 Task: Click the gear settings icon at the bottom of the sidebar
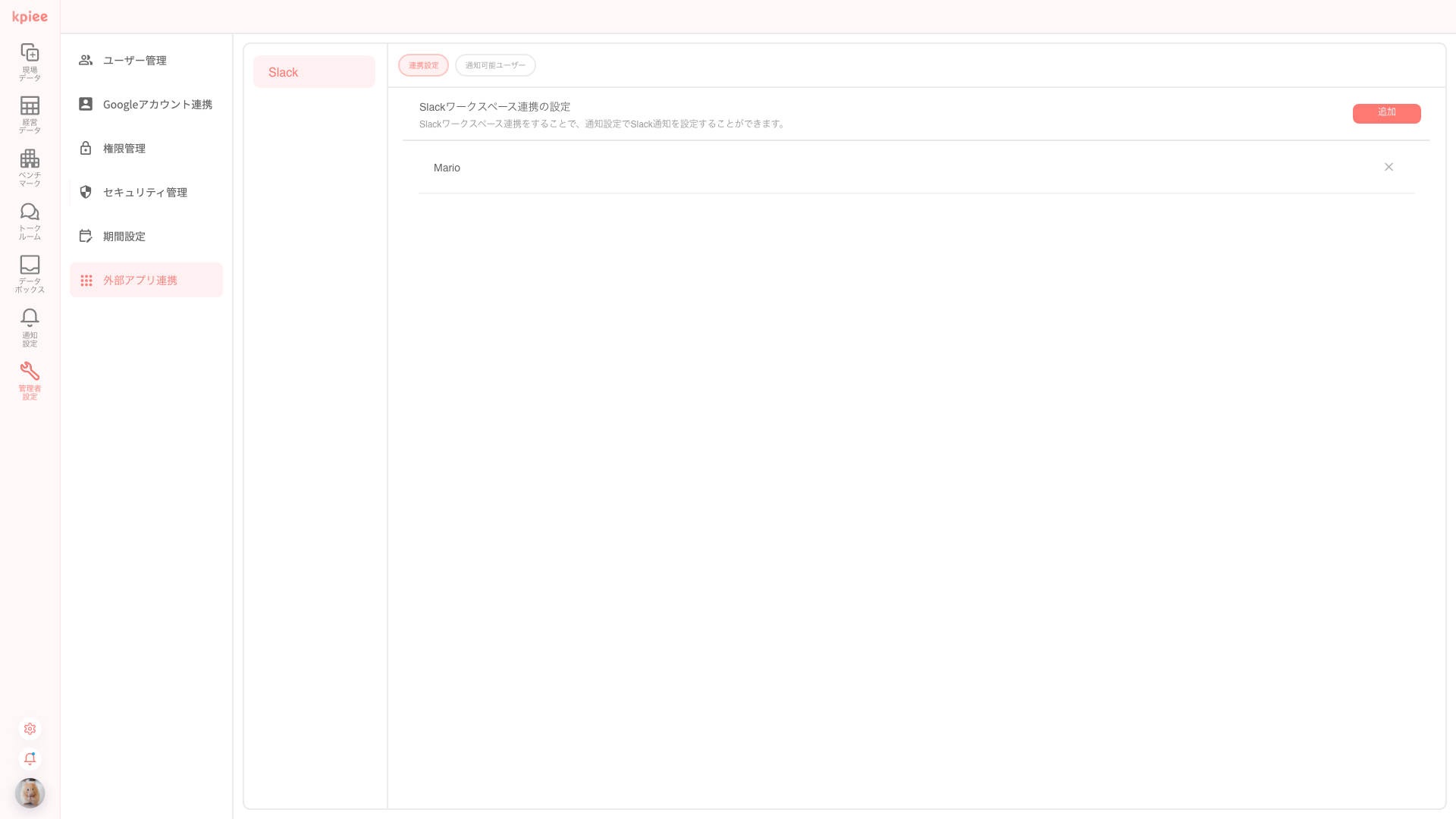(30, 729)
